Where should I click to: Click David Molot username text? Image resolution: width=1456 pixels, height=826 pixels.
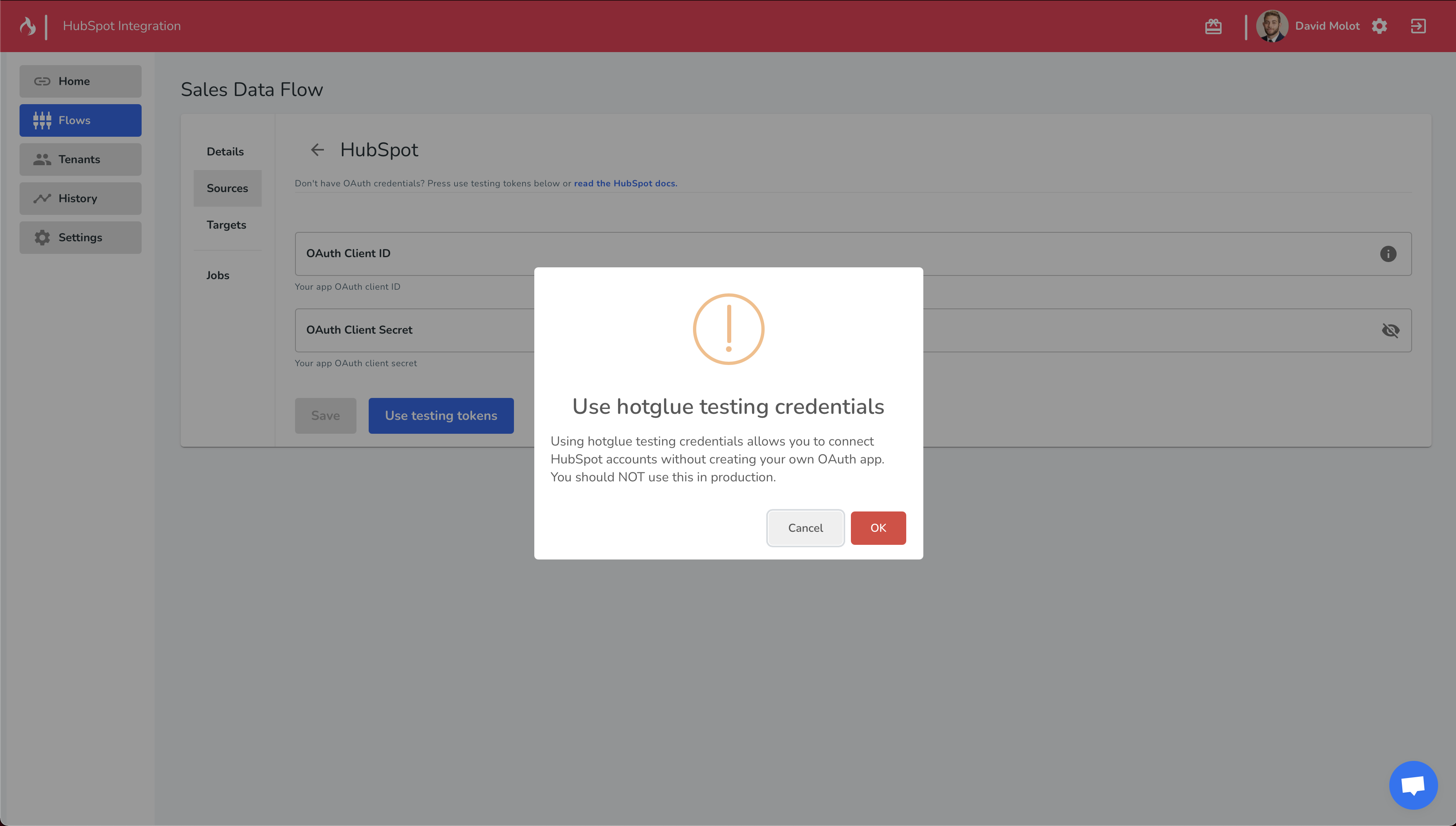[1327, 26]
